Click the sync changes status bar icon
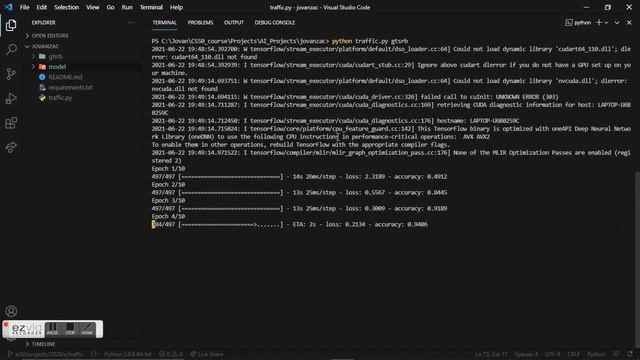 click(x=94, y=354)
